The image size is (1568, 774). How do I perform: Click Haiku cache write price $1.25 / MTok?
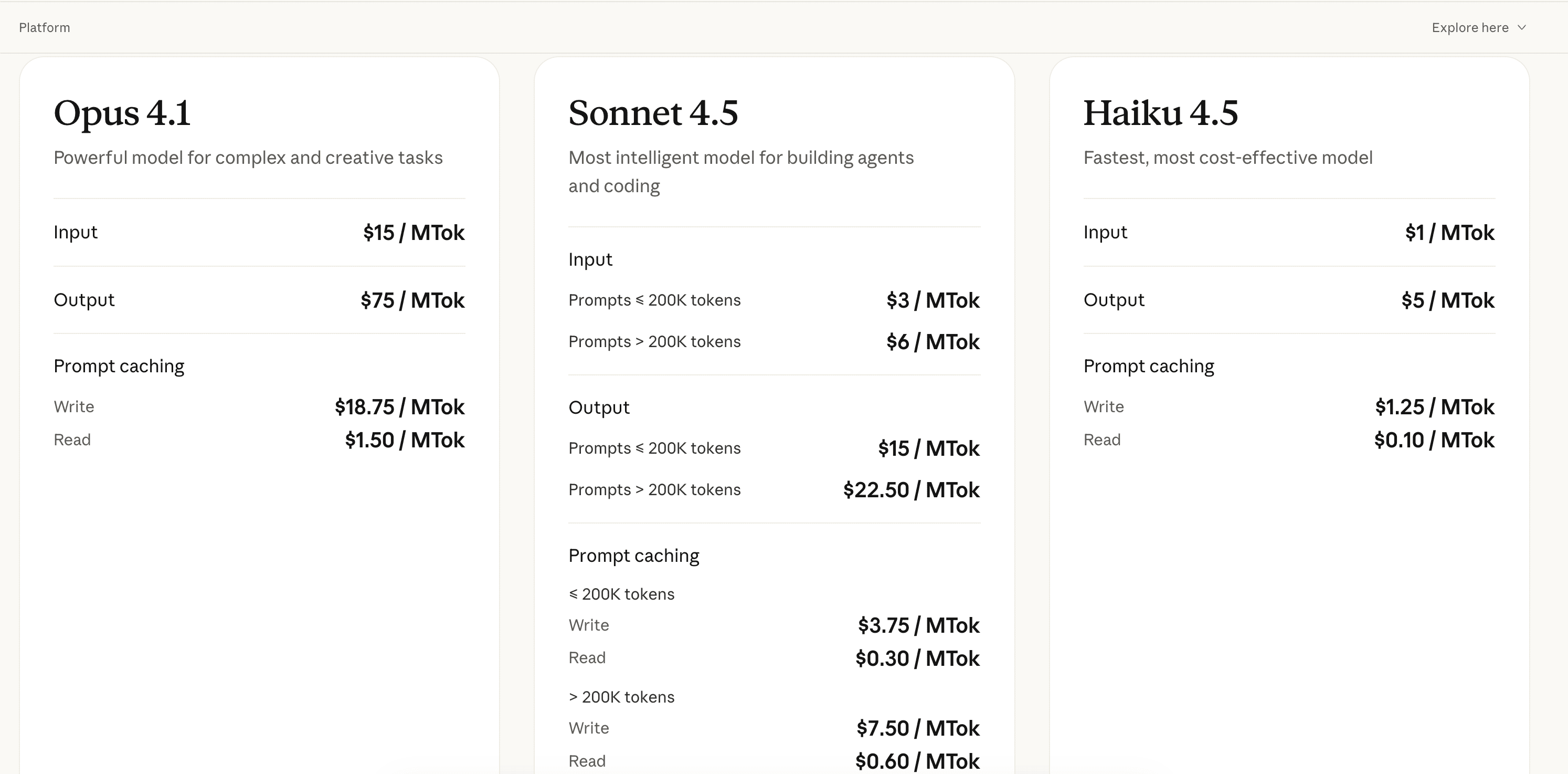coord(1434,407)
